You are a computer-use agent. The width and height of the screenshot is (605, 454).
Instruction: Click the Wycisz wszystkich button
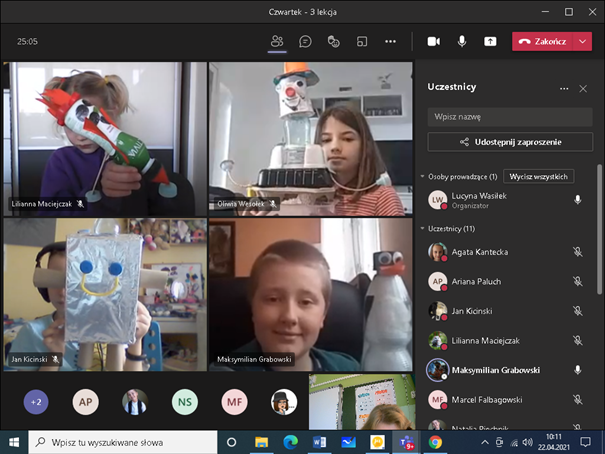click(x=538, y=176)
